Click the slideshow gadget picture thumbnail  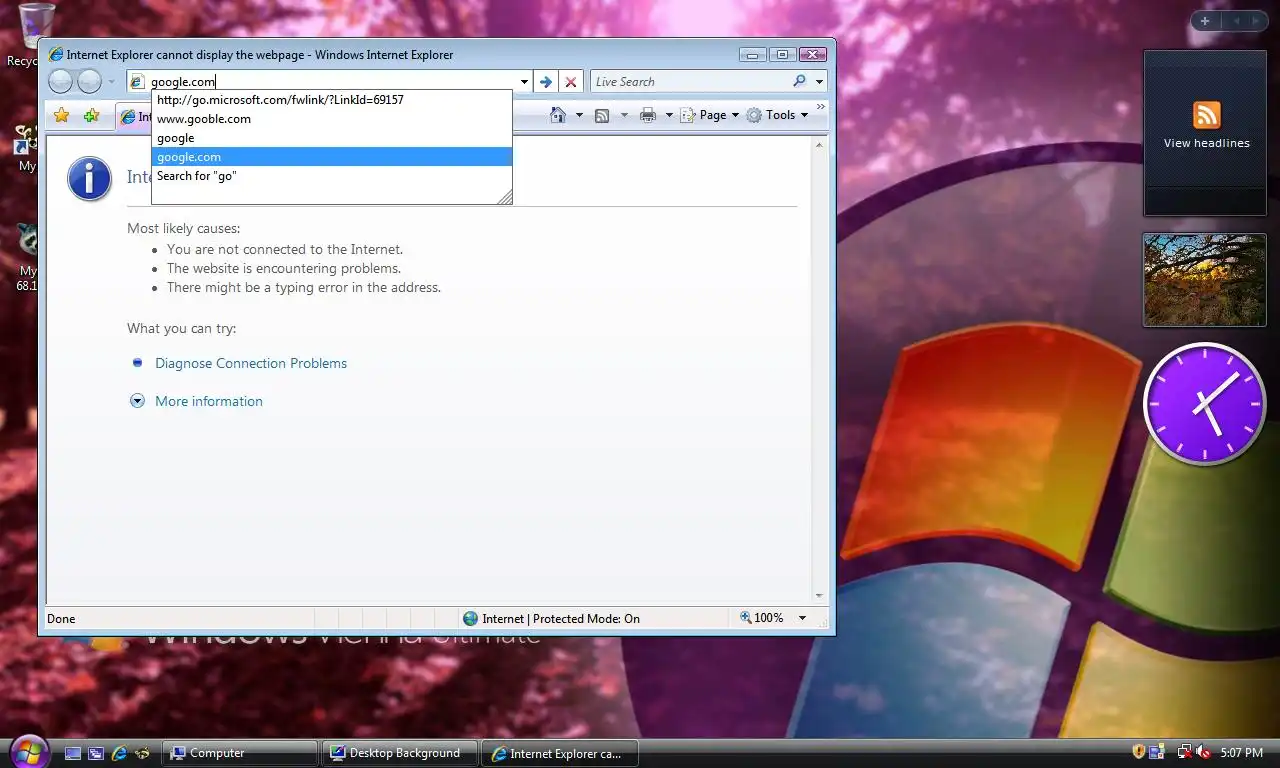pyautogui.click(x=1205, y=280)
